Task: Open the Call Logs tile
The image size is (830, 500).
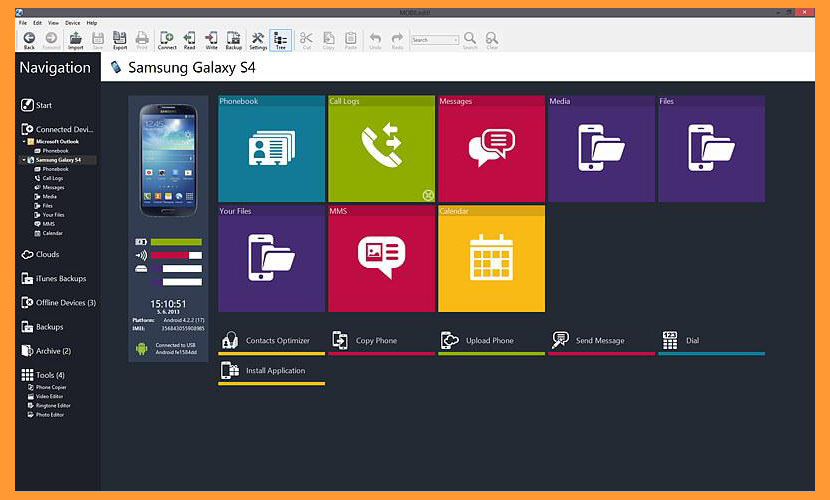Action: tap(382, 149)
